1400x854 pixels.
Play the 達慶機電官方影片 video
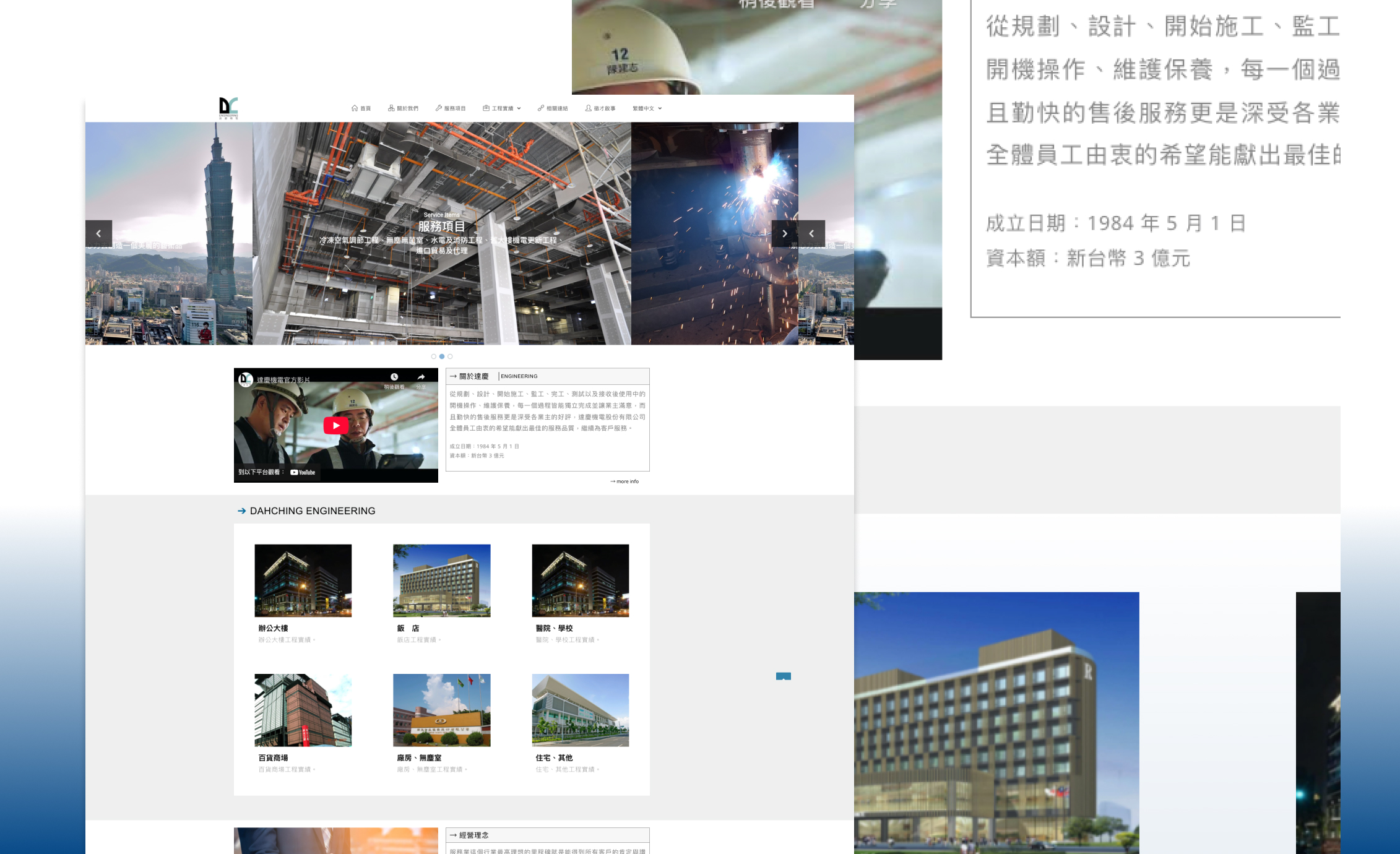point(335,425)
